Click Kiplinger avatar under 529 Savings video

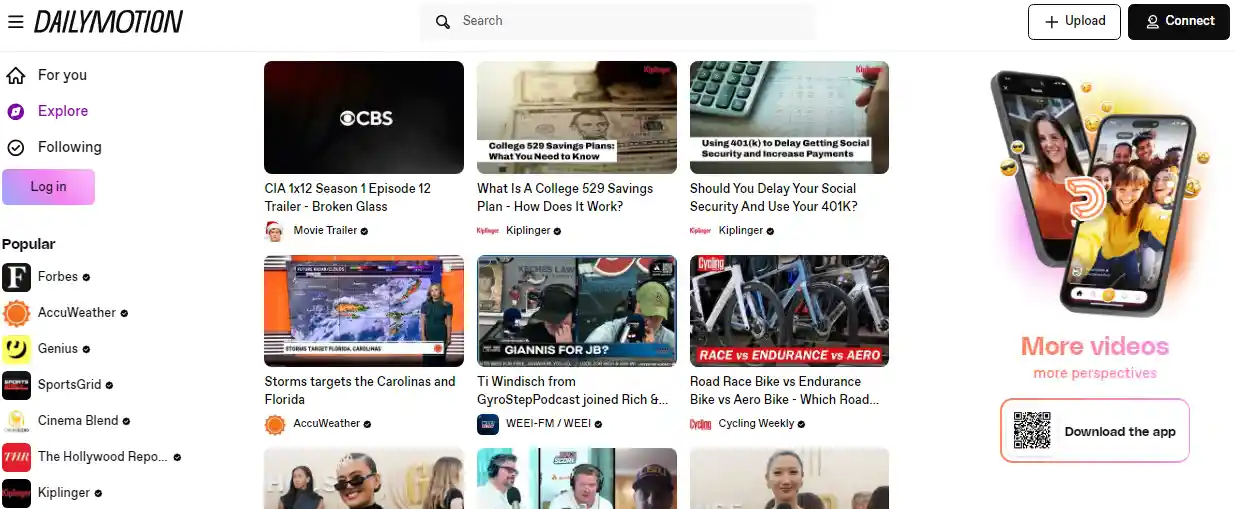point(488,230)
